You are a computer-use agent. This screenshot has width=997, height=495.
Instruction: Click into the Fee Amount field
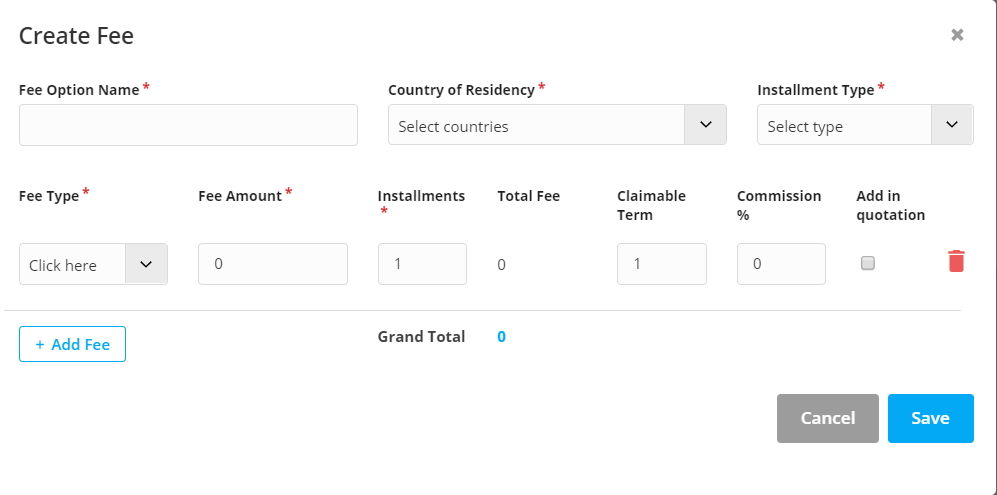click(272, 264)
